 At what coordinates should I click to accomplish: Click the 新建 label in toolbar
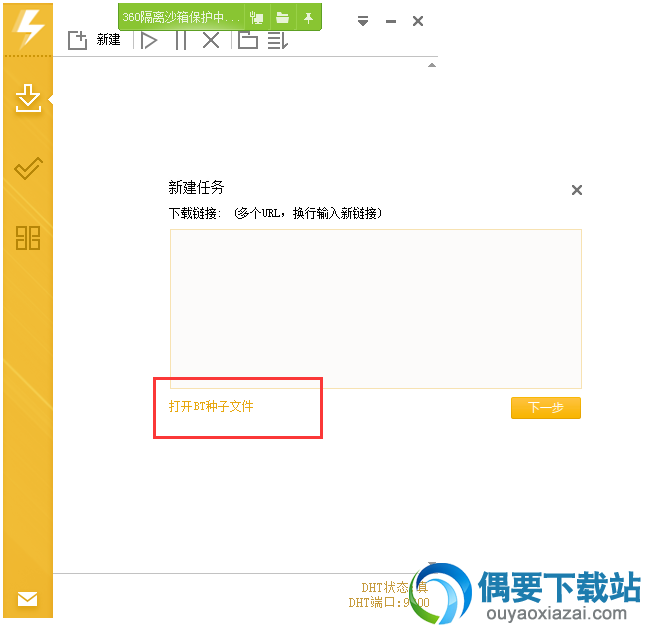pyautogui.click(x=109, y=40)
